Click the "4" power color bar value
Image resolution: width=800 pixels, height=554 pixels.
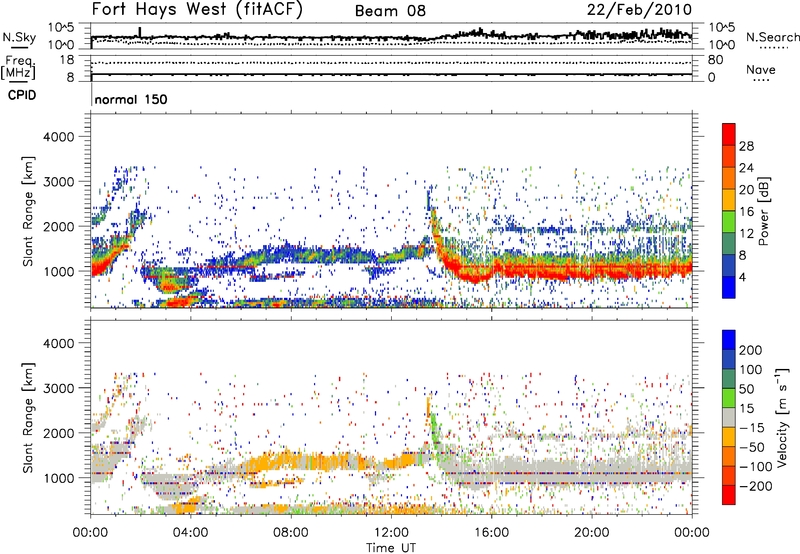click(x=742, y=277)
